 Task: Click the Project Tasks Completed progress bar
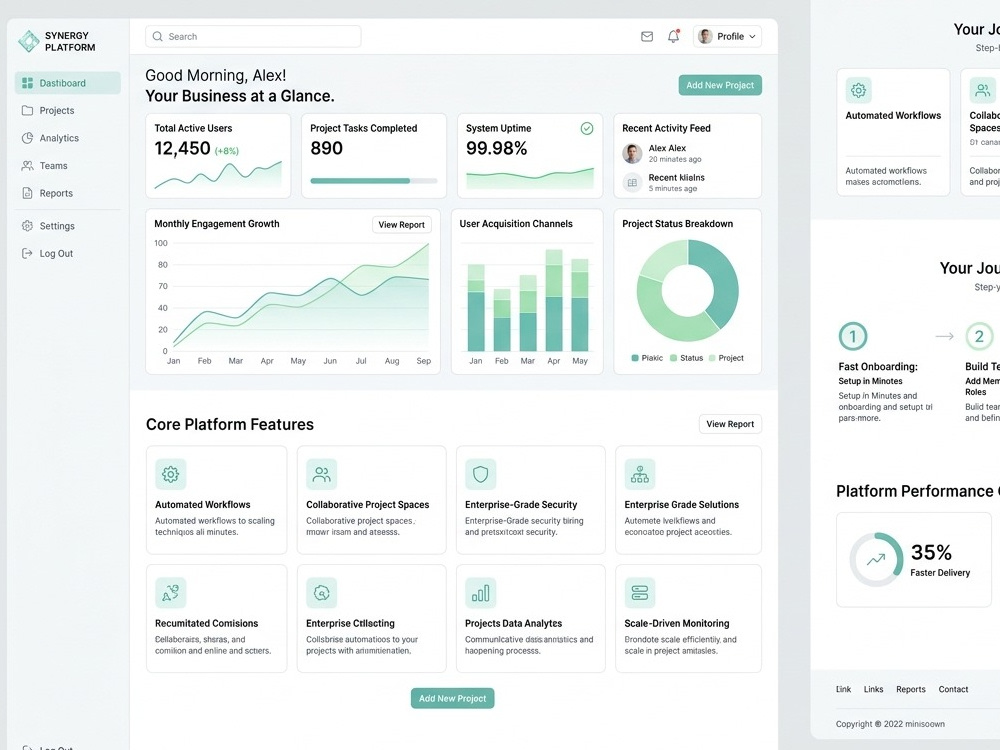click(374, 180)
